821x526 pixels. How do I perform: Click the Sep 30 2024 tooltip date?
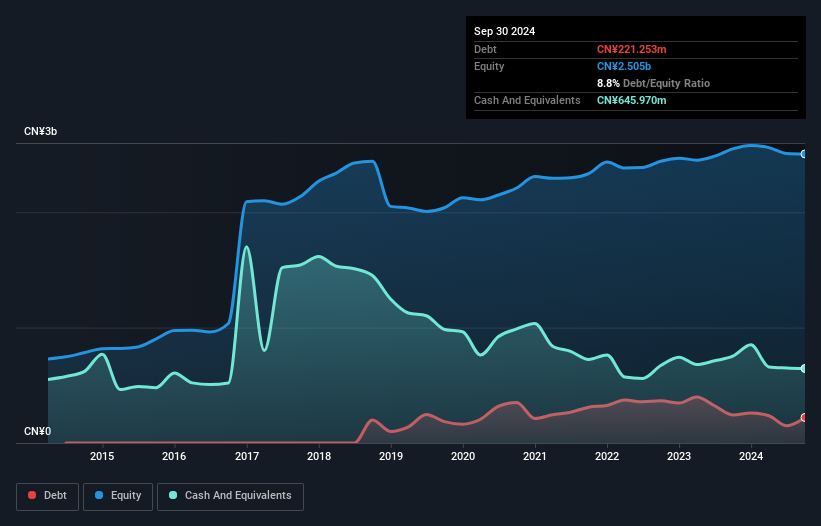pyautogui.click(x=504, y=31)
